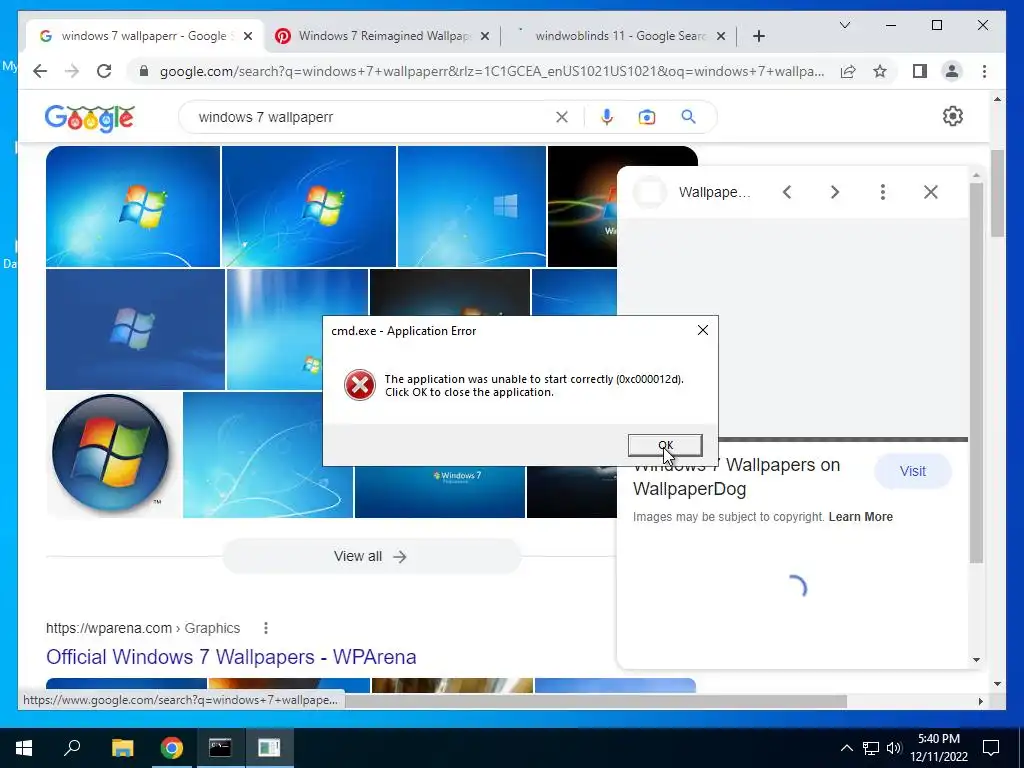Expand the tab search dropdown arrow

(x=844, y=25)
